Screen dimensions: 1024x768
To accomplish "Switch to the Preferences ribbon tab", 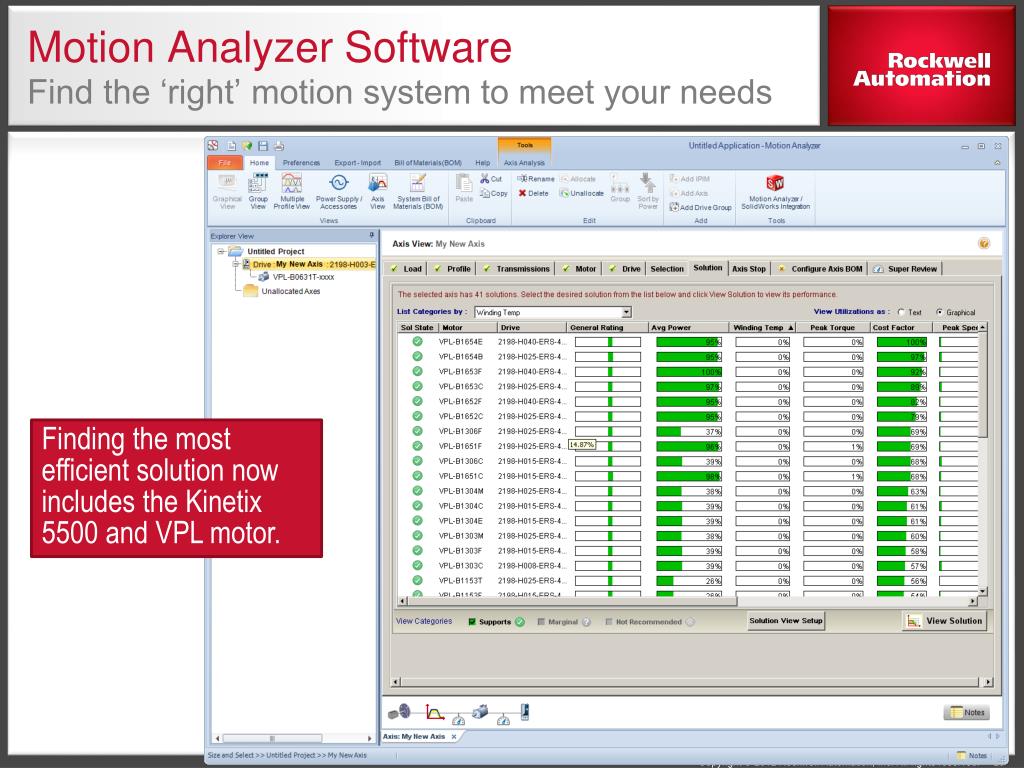I will [301, 163].
